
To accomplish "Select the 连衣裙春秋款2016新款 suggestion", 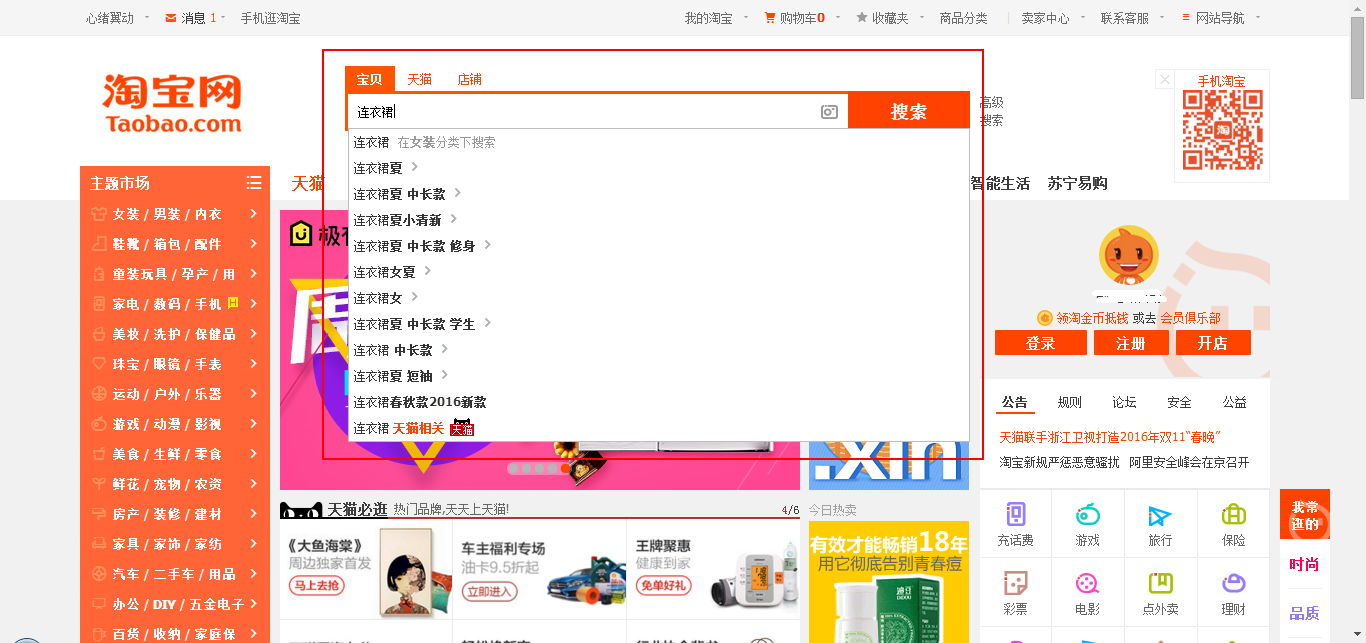I will pyautogui.click(x=659, y=402).
